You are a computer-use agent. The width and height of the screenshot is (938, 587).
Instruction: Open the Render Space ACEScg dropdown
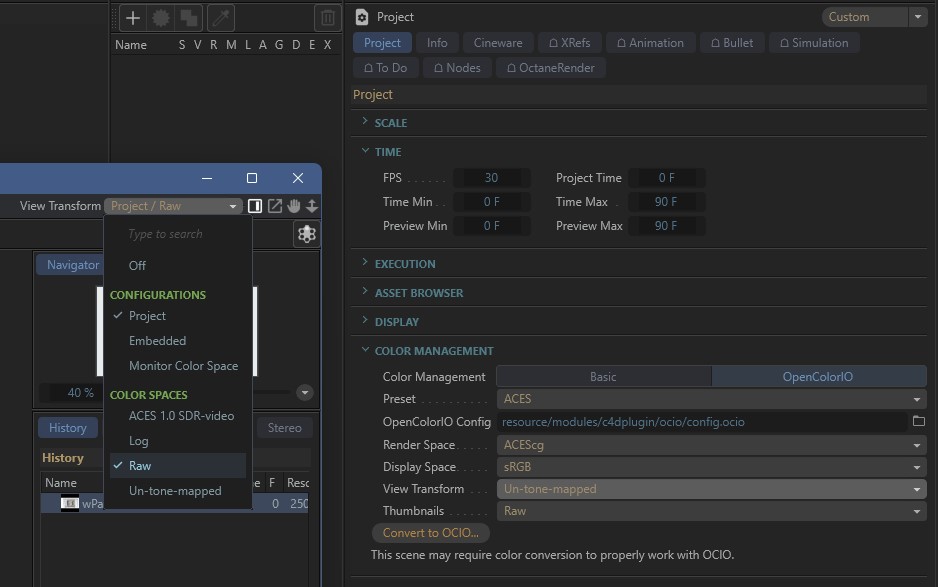[x=711, y=445]
